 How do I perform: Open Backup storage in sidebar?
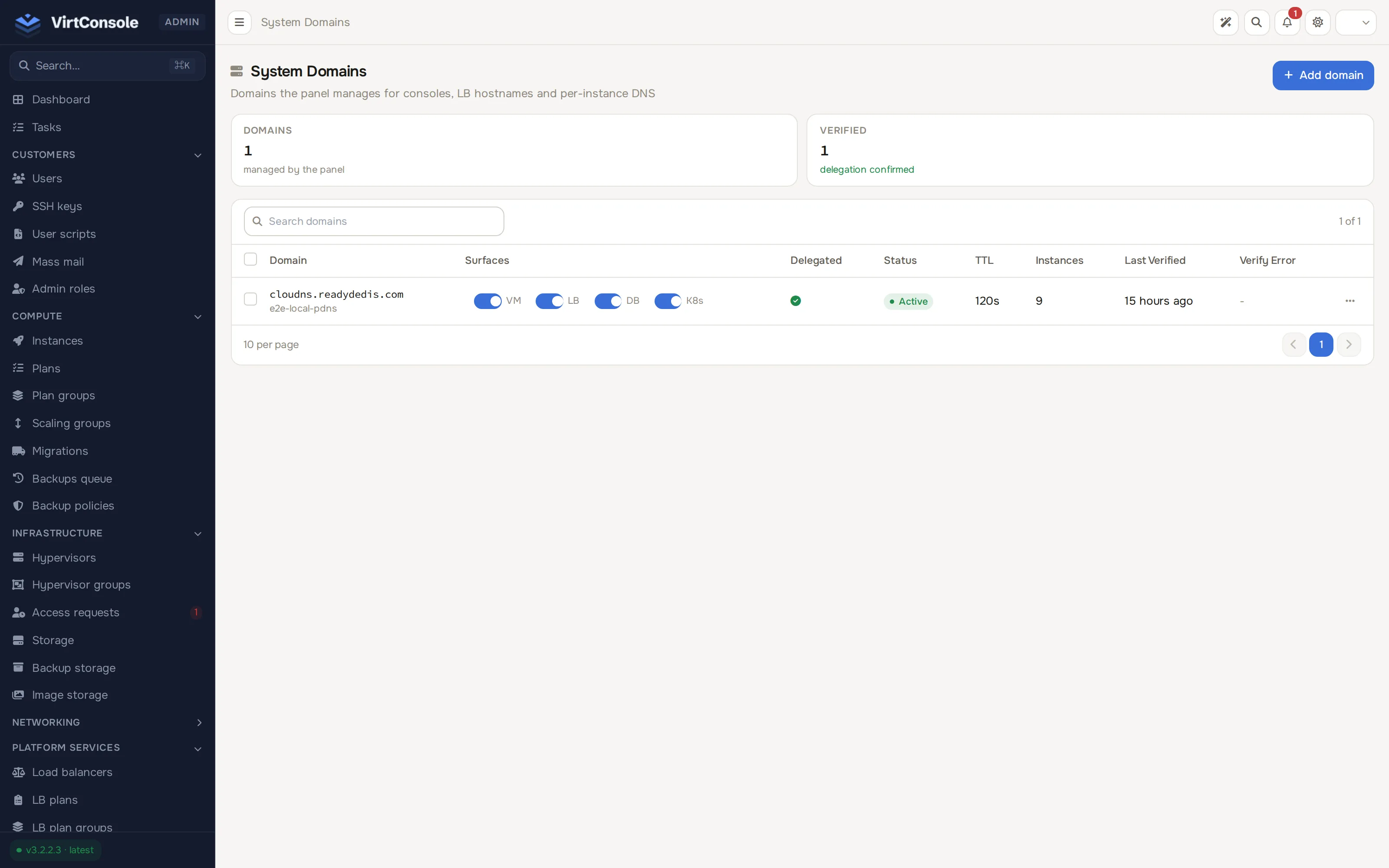click(x=107, y=667)
